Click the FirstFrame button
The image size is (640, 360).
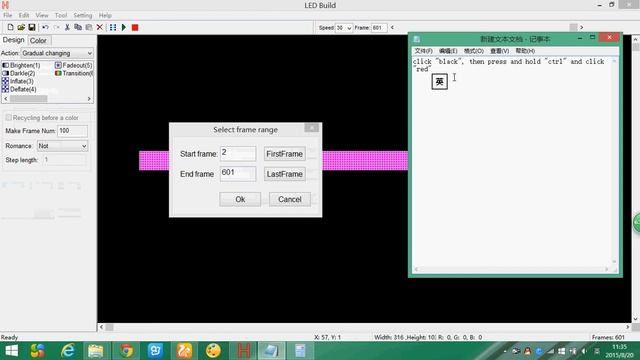click(x=284, y=154)
